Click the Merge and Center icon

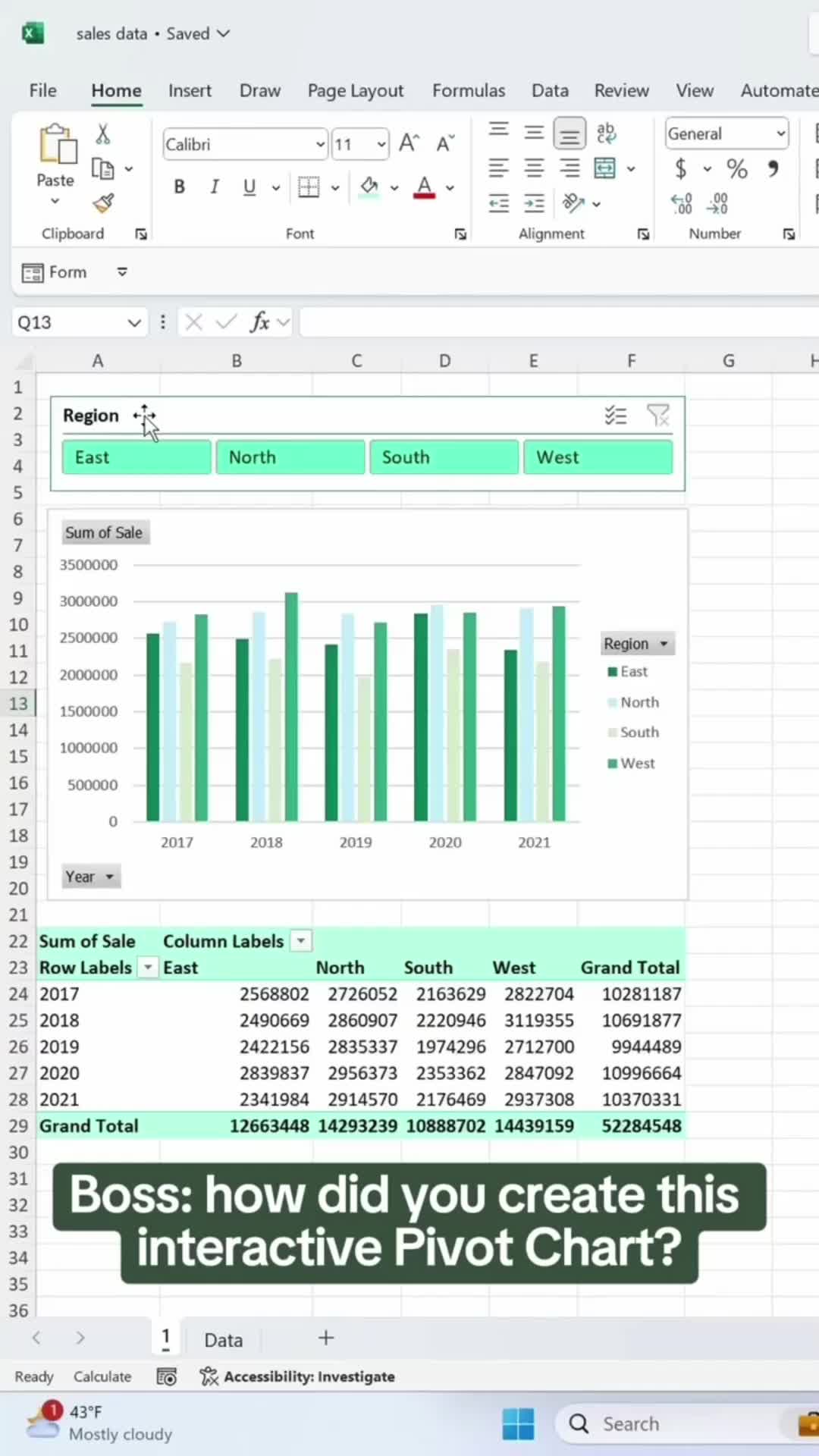[605, 168]
